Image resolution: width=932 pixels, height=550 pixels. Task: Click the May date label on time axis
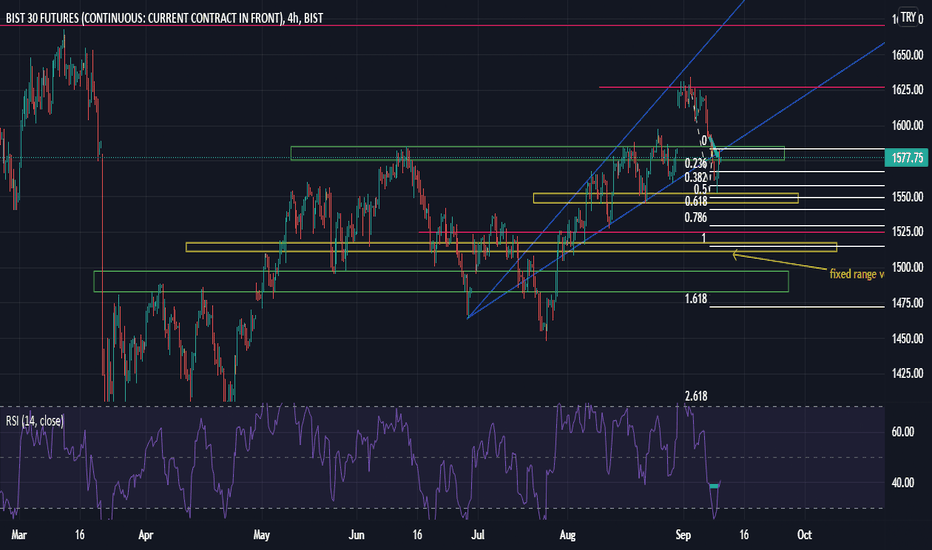[x=262, y=535]
